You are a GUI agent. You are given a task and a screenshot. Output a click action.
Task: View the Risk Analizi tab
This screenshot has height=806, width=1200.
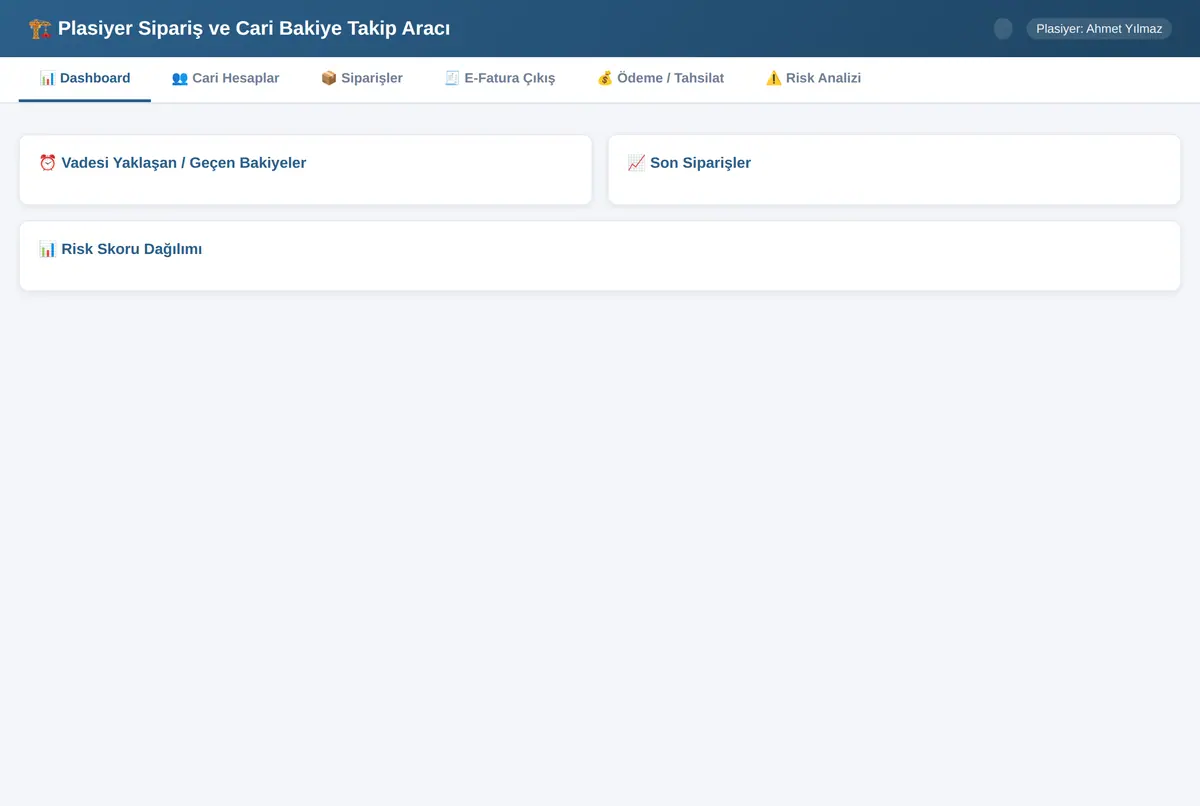(x=813, y=78)
